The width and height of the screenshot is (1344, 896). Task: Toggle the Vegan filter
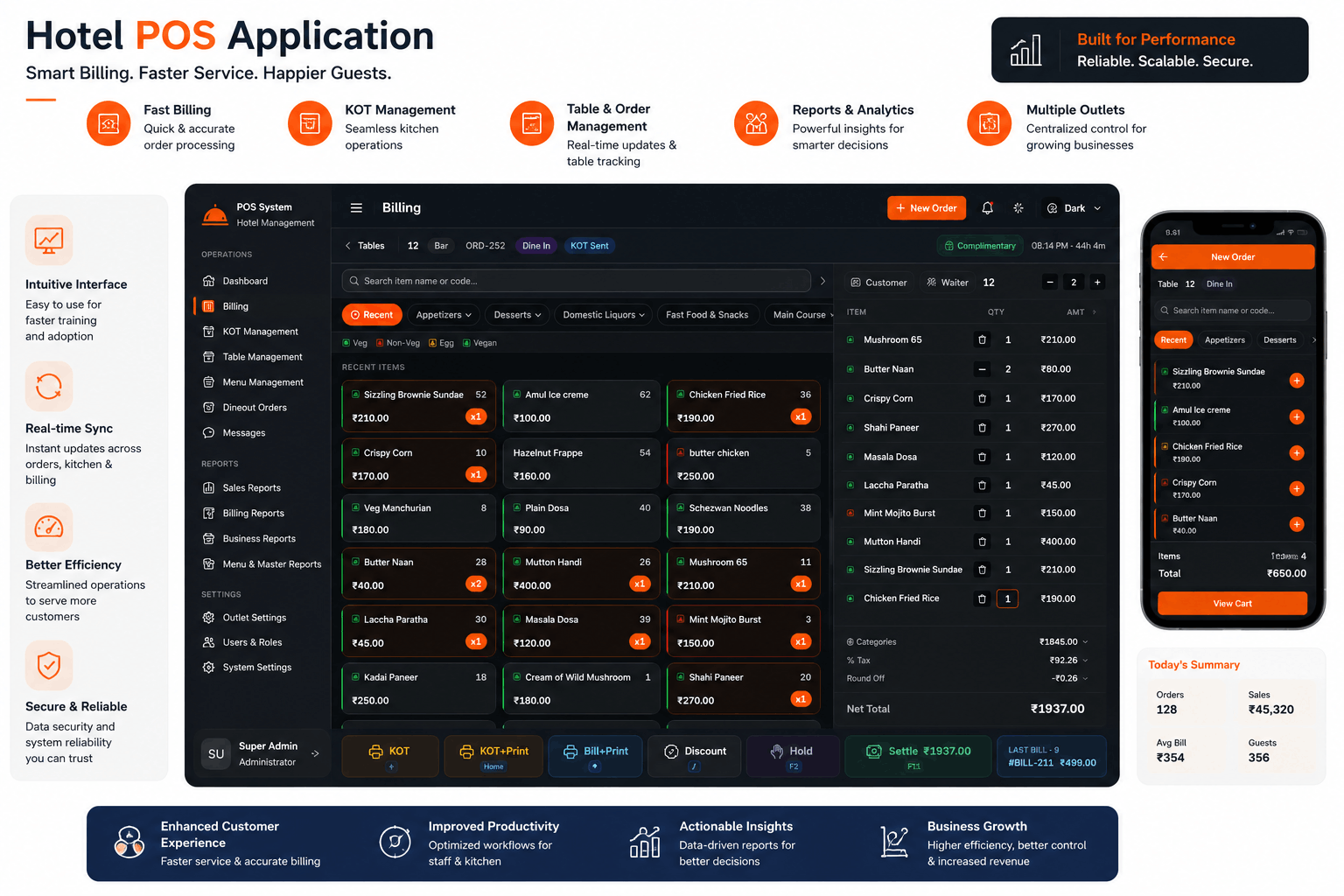(479, 343)
